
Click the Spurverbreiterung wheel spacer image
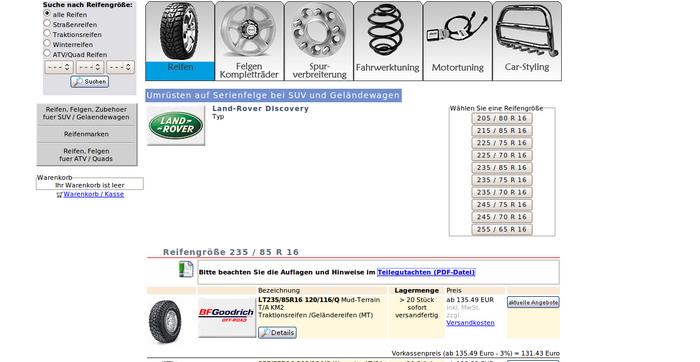pyautogui.click(x=319, y=30)
